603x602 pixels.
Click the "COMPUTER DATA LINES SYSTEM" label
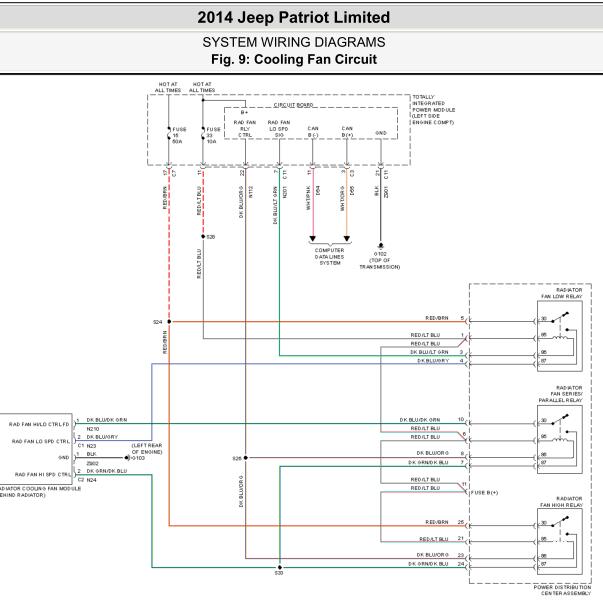[x=330, y=257]
